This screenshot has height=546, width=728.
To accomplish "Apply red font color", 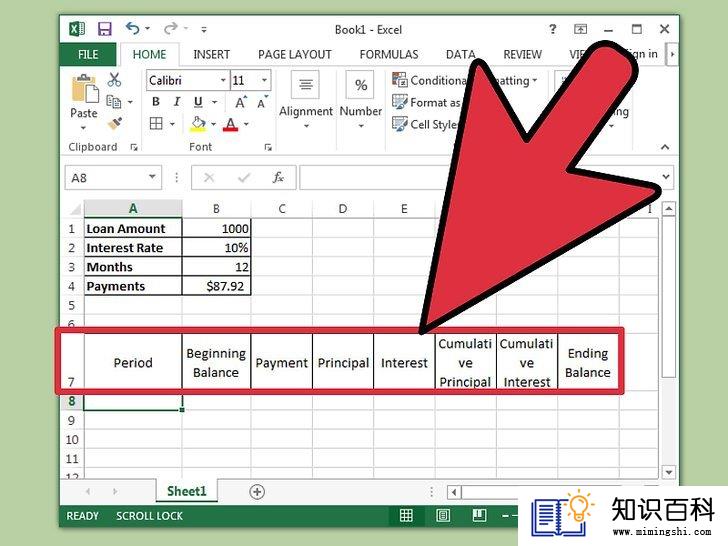I will tap(230, 124).
